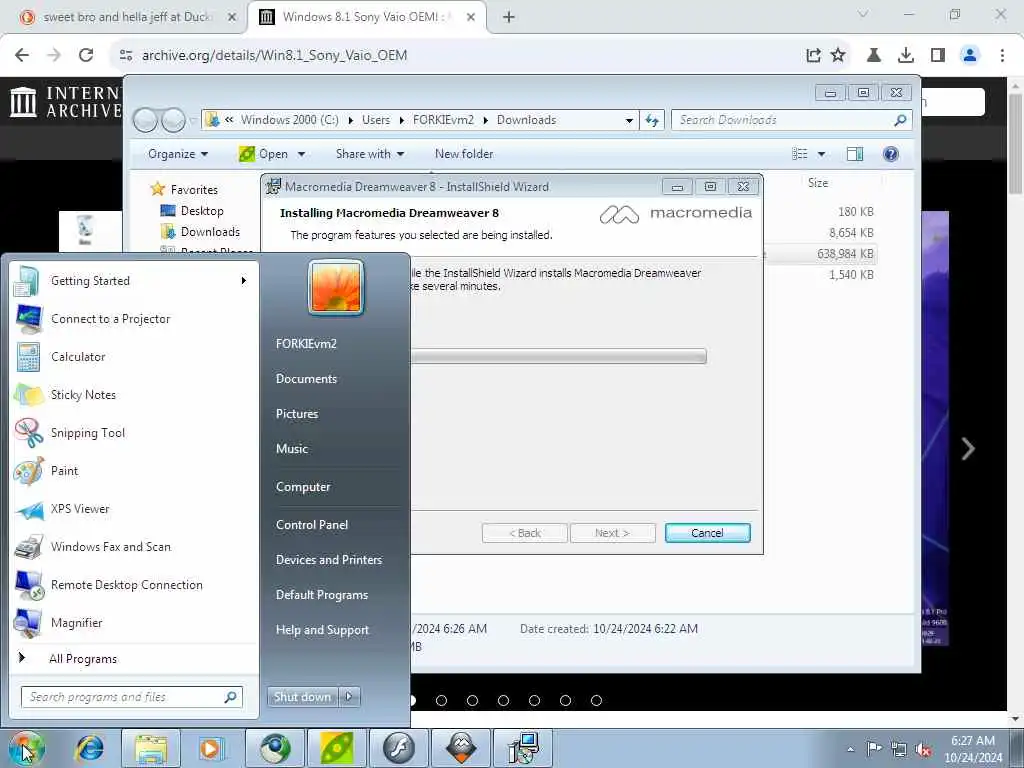The image size is (1024, 768).
Task: Open Getting Started from Start menu
Action: click(133, 281)
